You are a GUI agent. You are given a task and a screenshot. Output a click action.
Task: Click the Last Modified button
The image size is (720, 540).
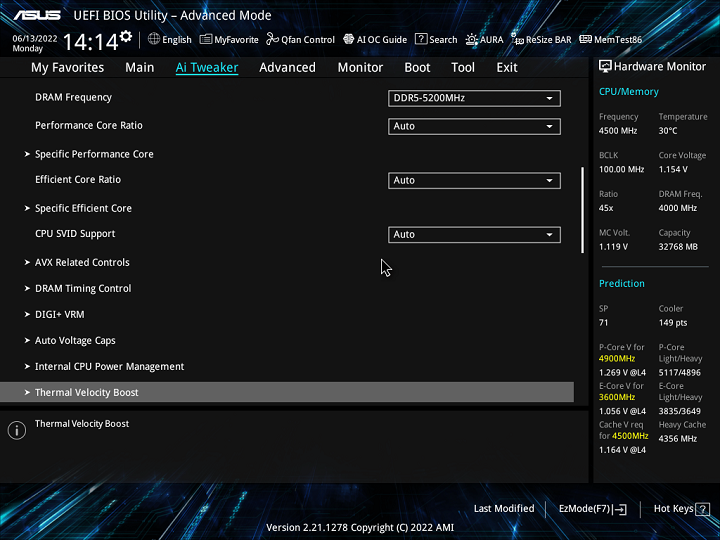tap(504, 508)
